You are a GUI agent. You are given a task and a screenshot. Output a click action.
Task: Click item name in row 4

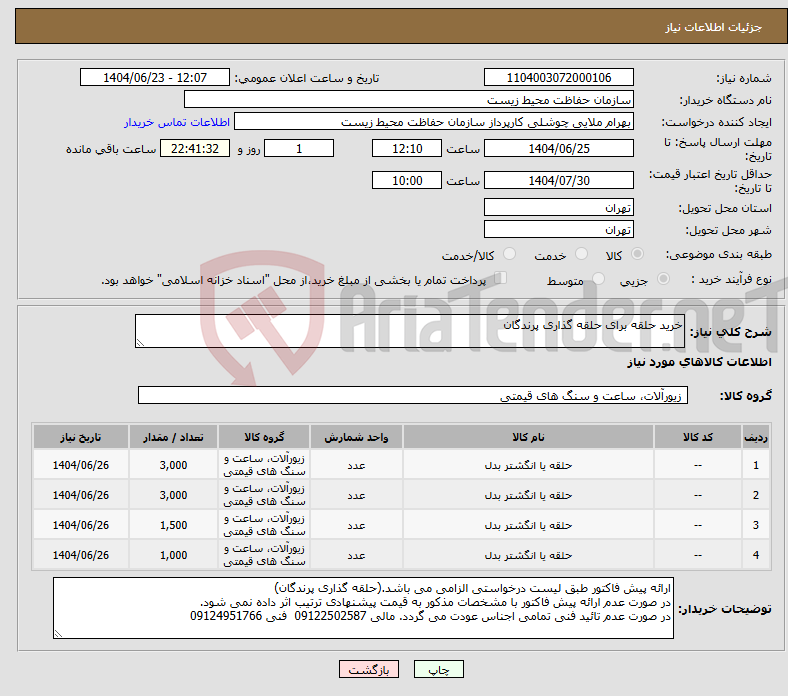[528, 555]
